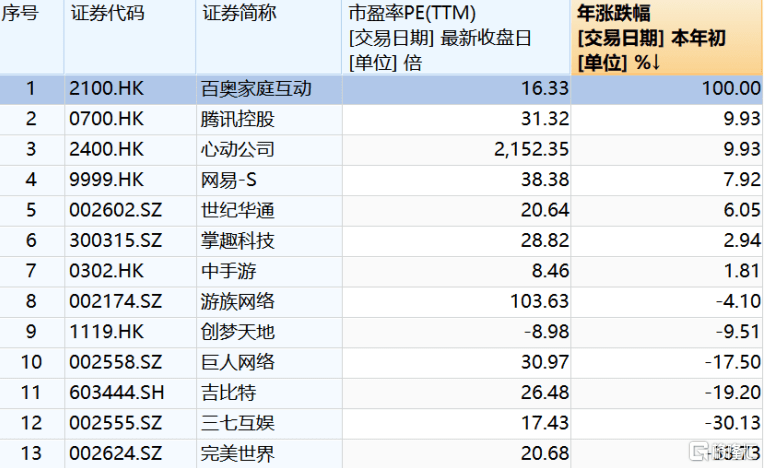
Task: Select stock code 0302.HK
Action: click(x=107, y=271)
